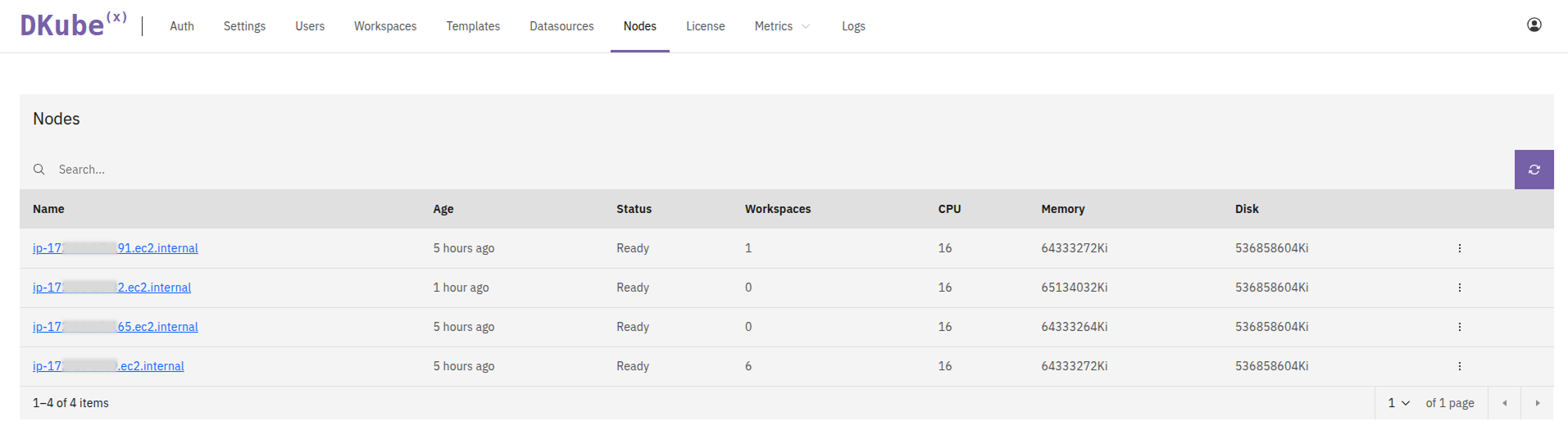Go to the License tab
The image size is (1568, 435).
click(705, 26)
